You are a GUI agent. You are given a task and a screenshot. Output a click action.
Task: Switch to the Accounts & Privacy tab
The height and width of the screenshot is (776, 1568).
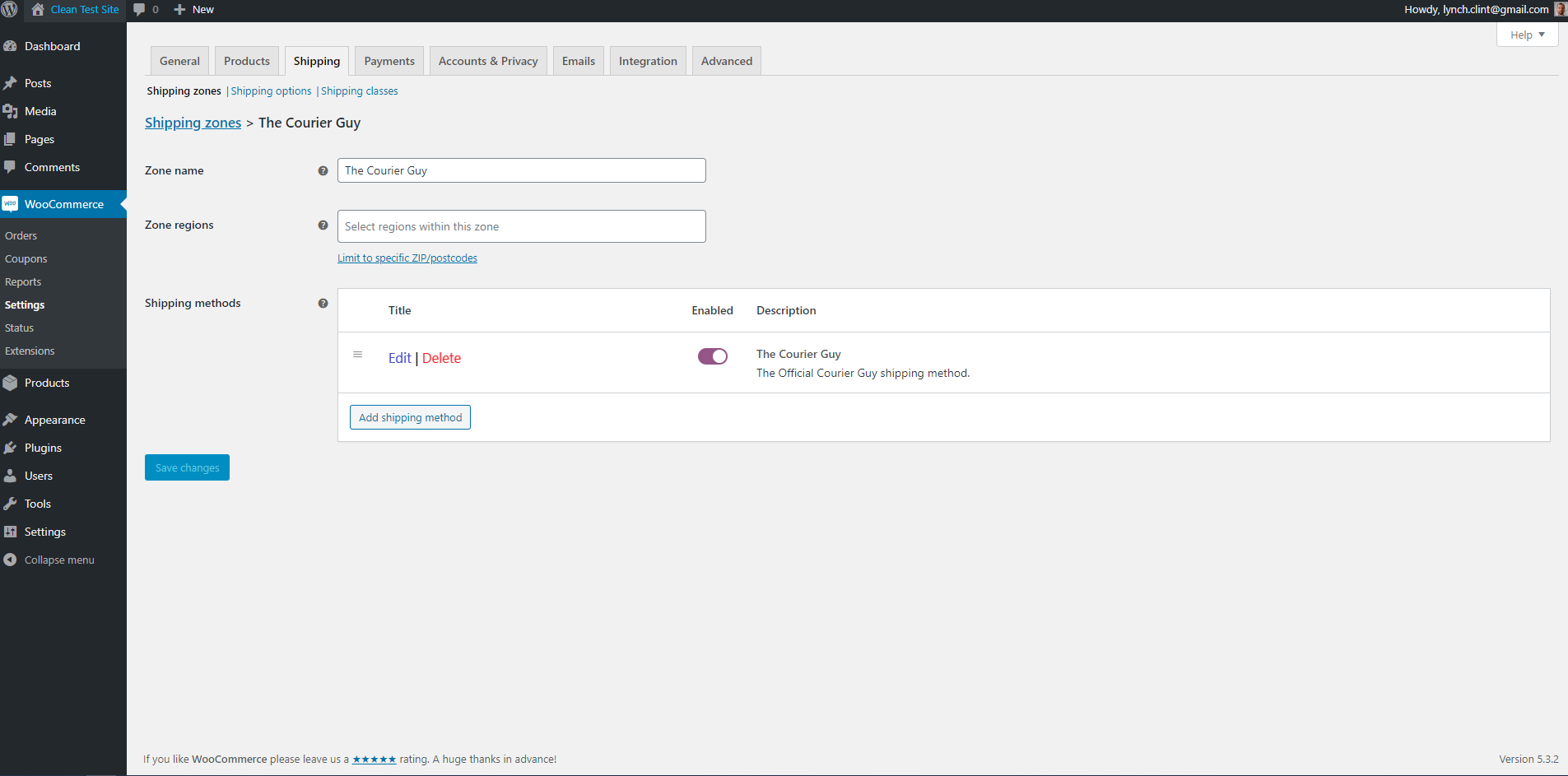488,61
